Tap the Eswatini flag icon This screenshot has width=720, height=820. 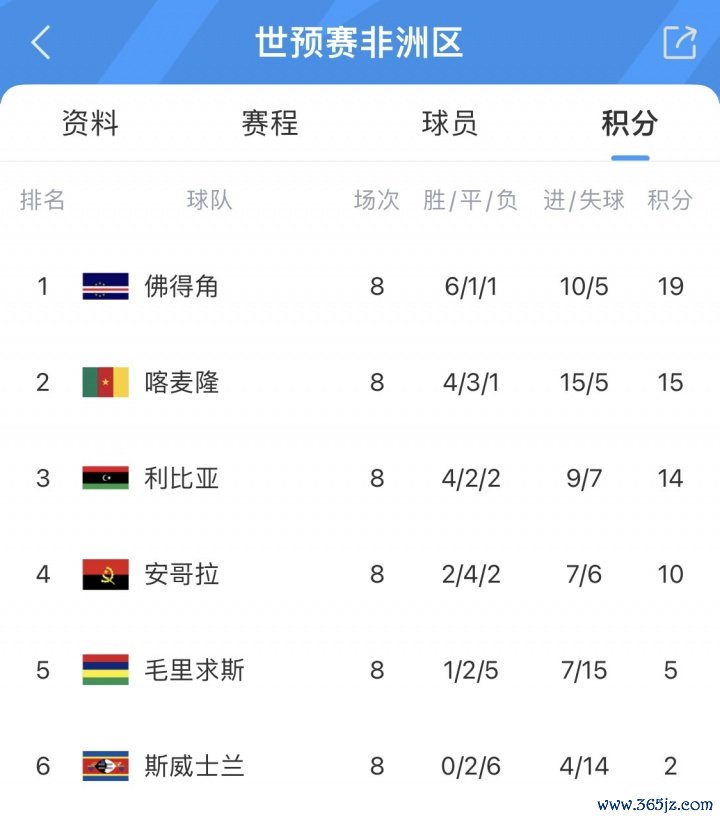[105, 766]
